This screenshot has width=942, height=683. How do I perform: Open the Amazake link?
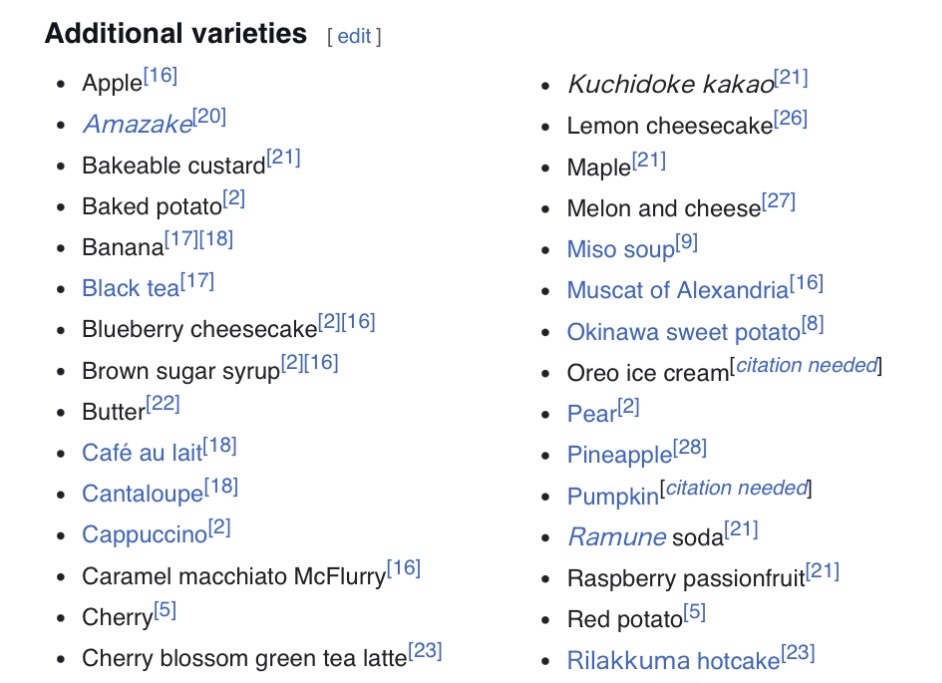click(x=137, y=124)
